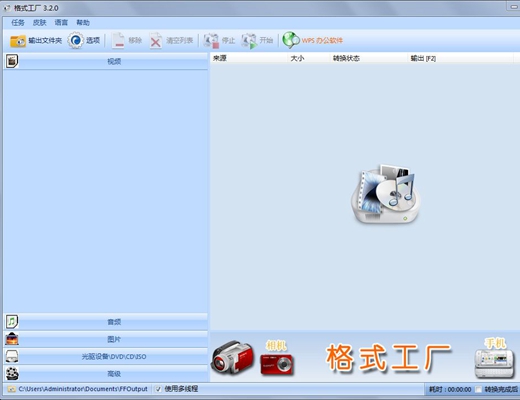
Task: Click the 开始 start icon
Action: click(x=249, y=41)
